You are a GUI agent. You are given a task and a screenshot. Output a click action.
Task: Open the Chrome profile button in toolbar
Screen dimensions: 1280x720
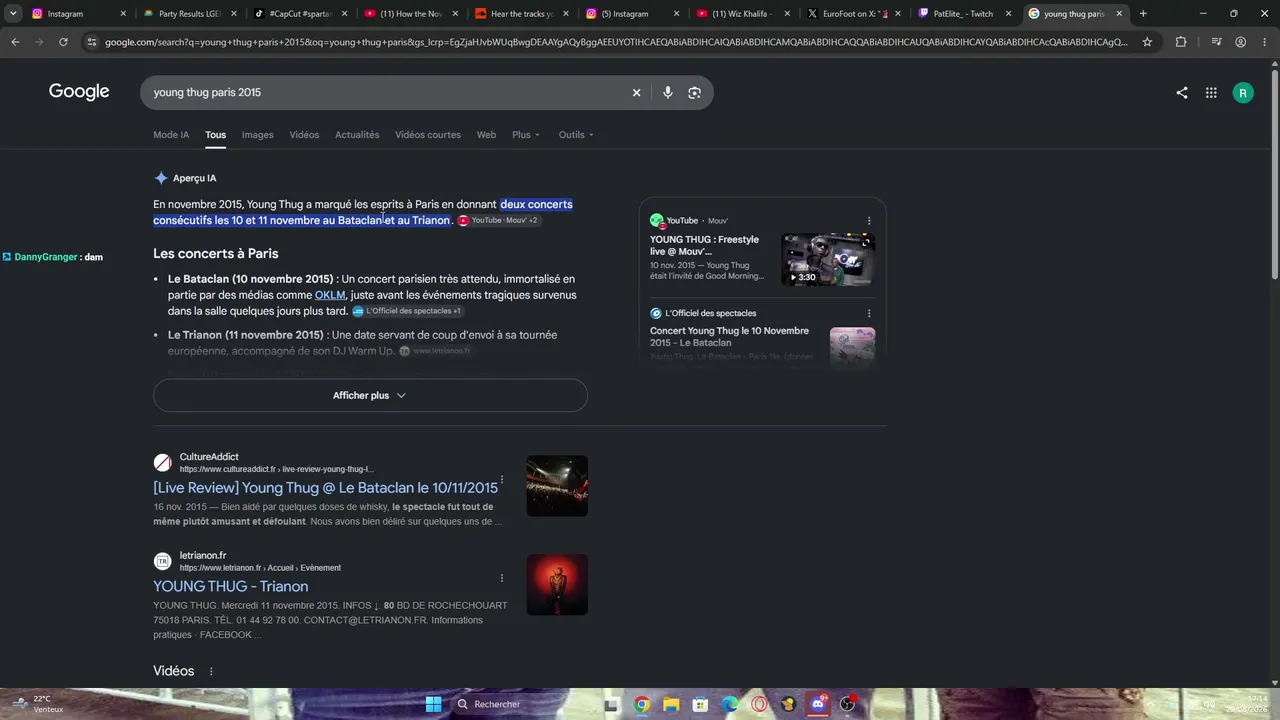[x=1240, y=42]
